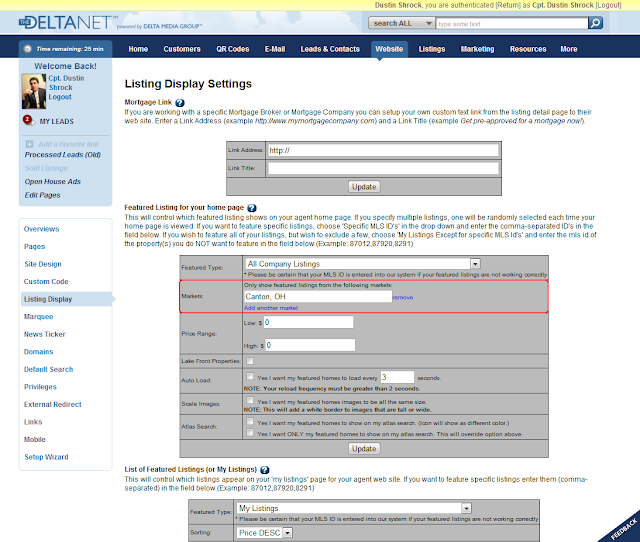Enable Scale Images same size checkbox
Viewport: 640px width, 542px height.
pos(250,400)
